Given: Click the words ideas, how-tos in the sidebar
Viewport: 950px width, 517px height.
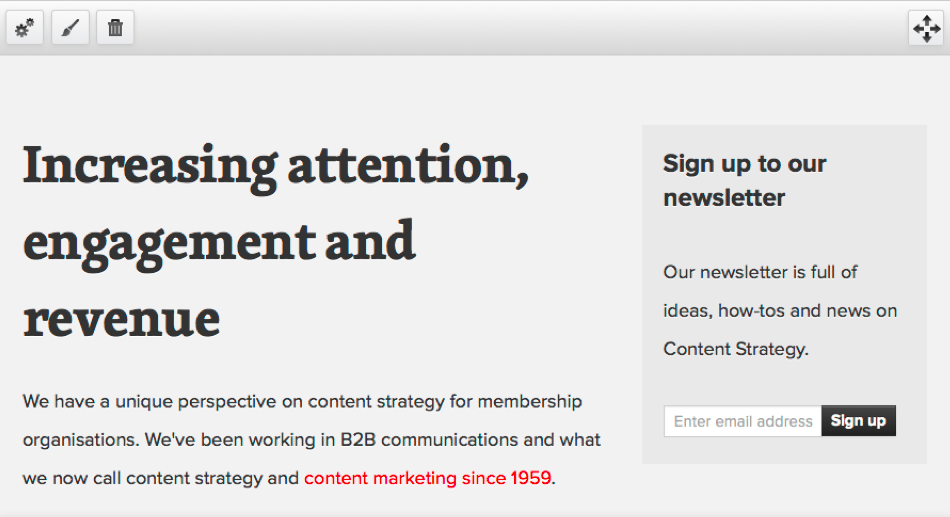Looking at the screenshot, I should point(723,311).
